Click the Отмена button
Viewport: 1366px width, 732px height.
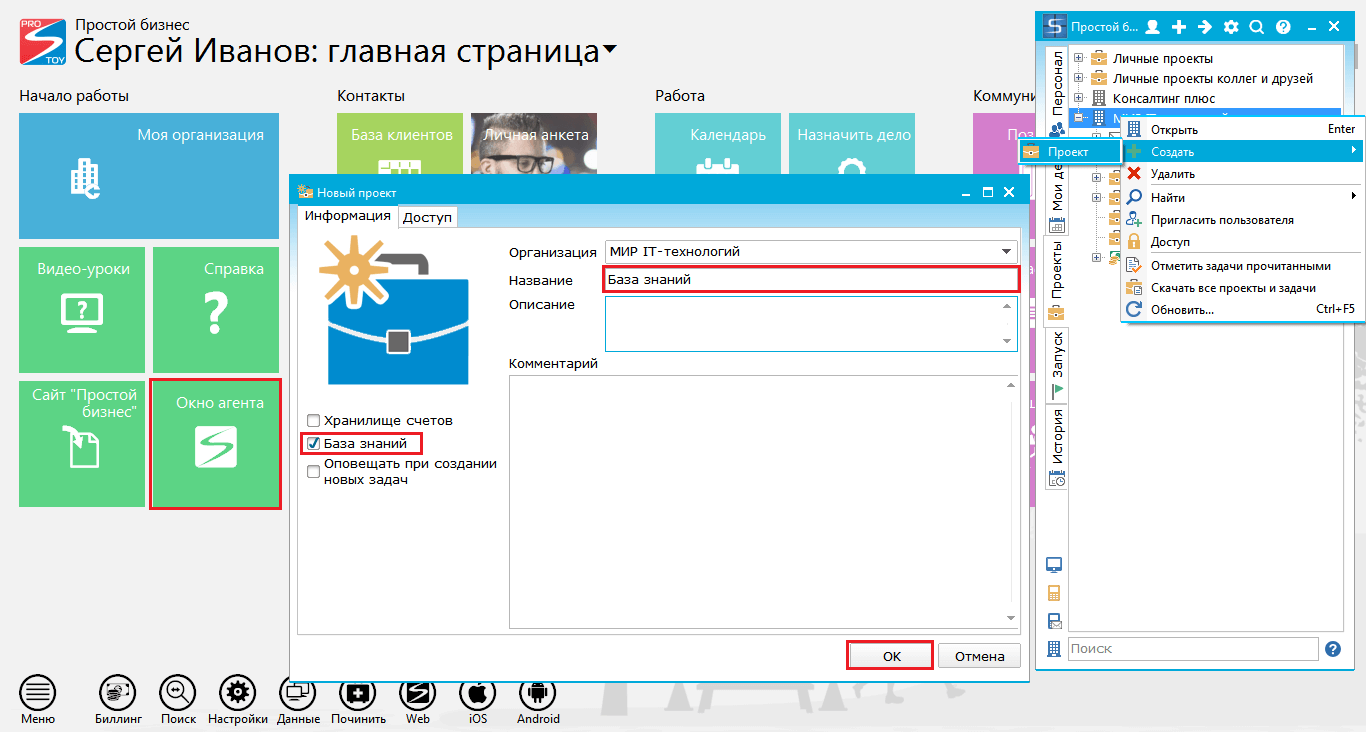[979, 655]
